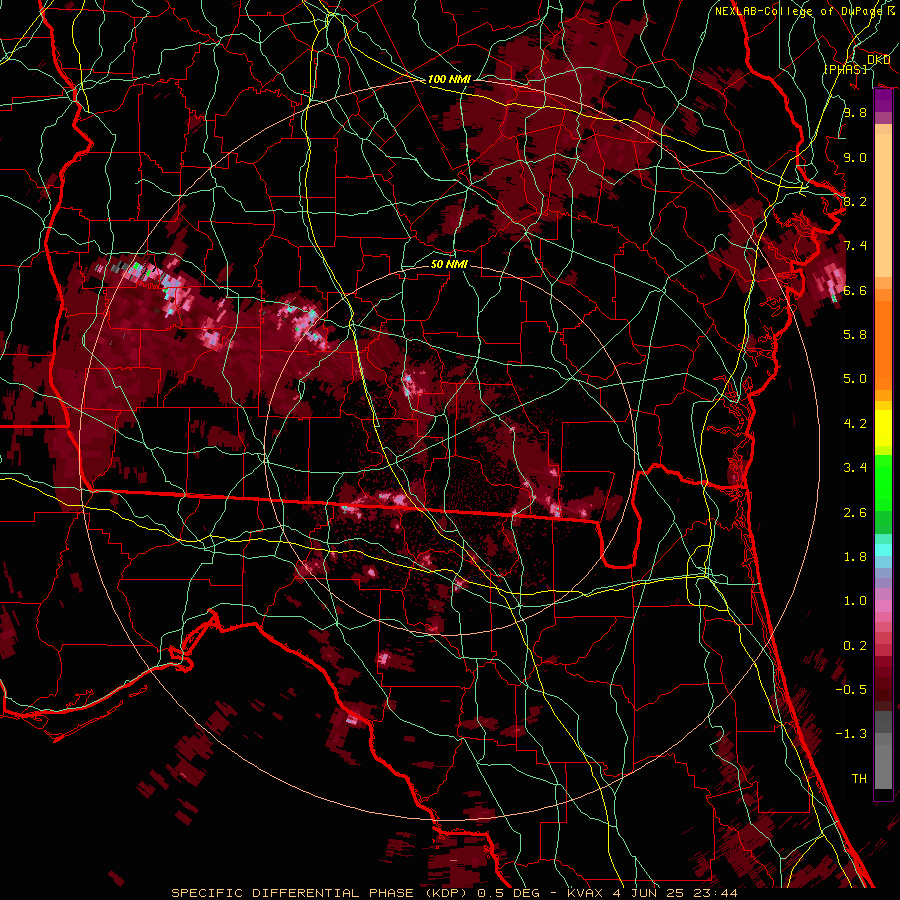Click the 9.8 value on the color scale

(x=855, y=112)
